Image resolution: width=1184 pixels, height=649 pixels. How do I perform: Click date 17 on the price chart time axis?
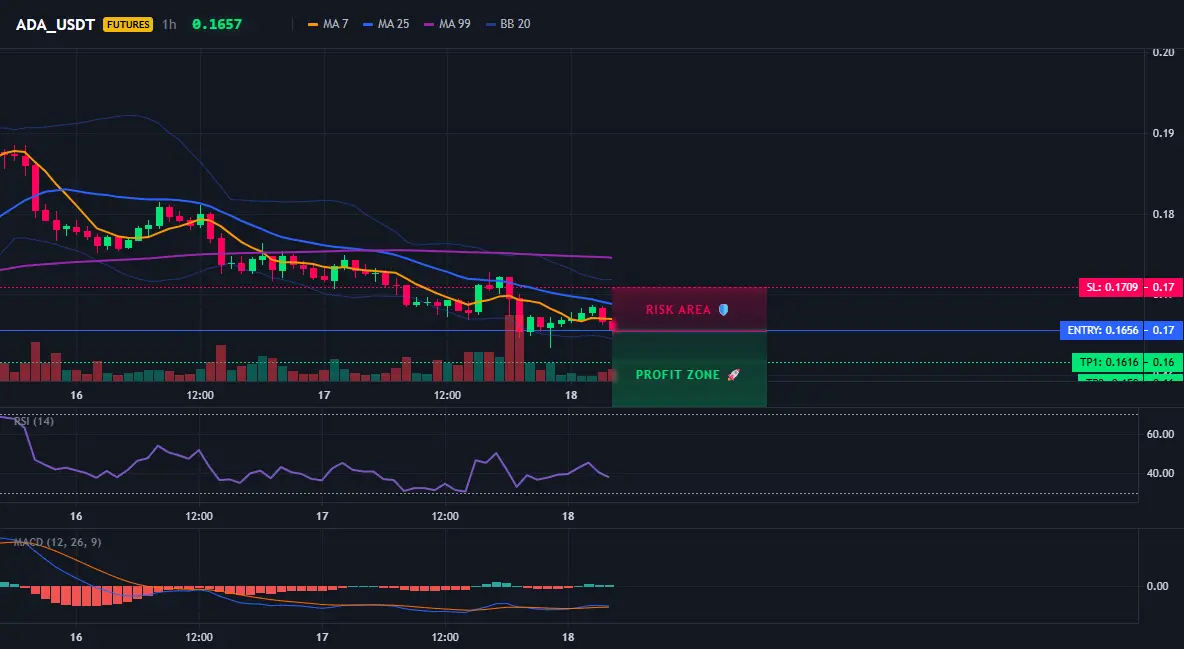[324, 395]
